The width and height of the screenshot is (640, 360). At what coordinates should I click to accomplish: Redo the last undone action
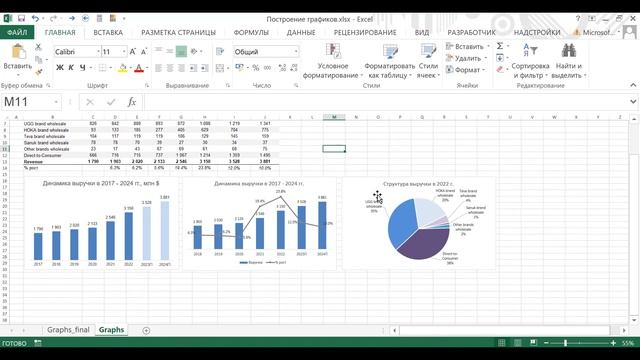coord(53,19)
